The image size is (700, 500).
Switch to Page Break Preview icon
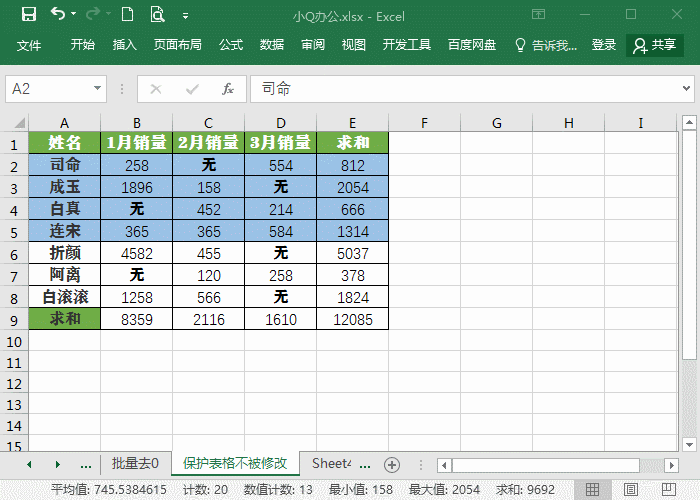(668, 489)
